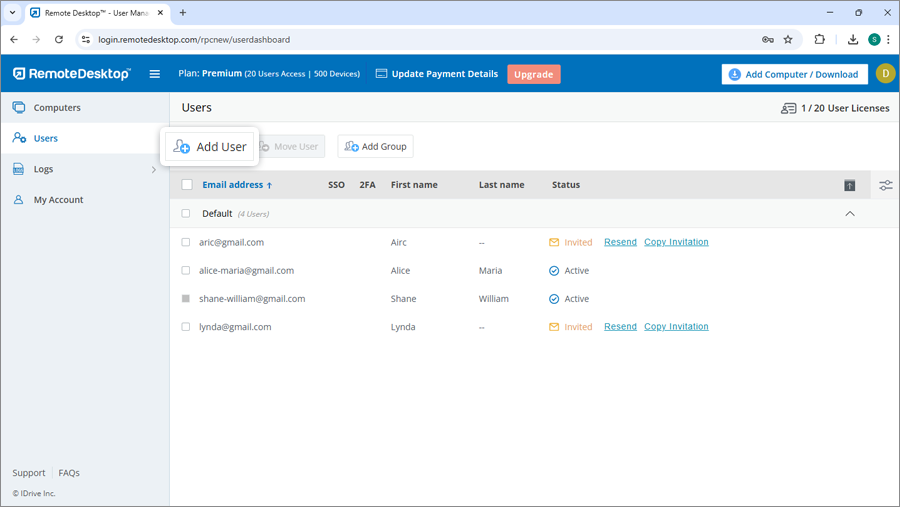Click the 2FA column header
This screenshot has height=507, width=900.
(367, 185)
